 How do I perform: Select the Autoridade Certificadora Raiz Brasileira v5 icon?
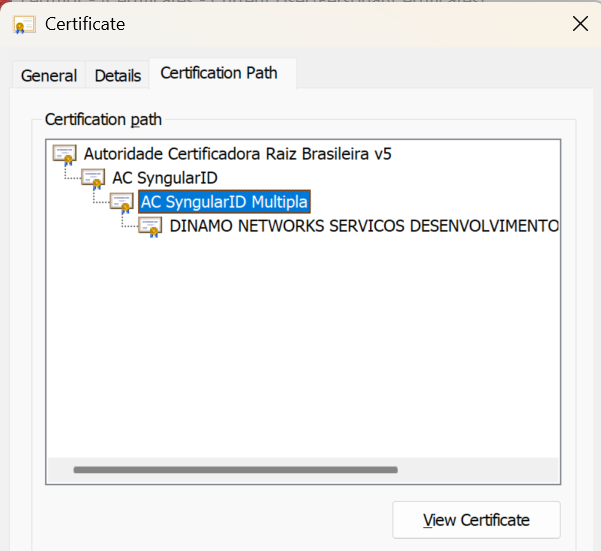click(x=65, y=154)
